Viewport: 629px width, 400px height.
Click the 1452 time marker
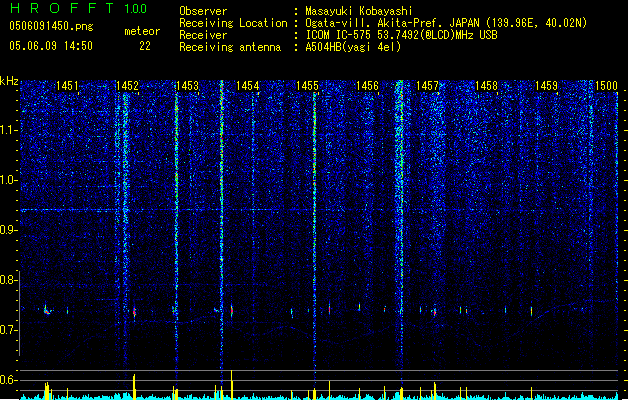coord(127,86)
